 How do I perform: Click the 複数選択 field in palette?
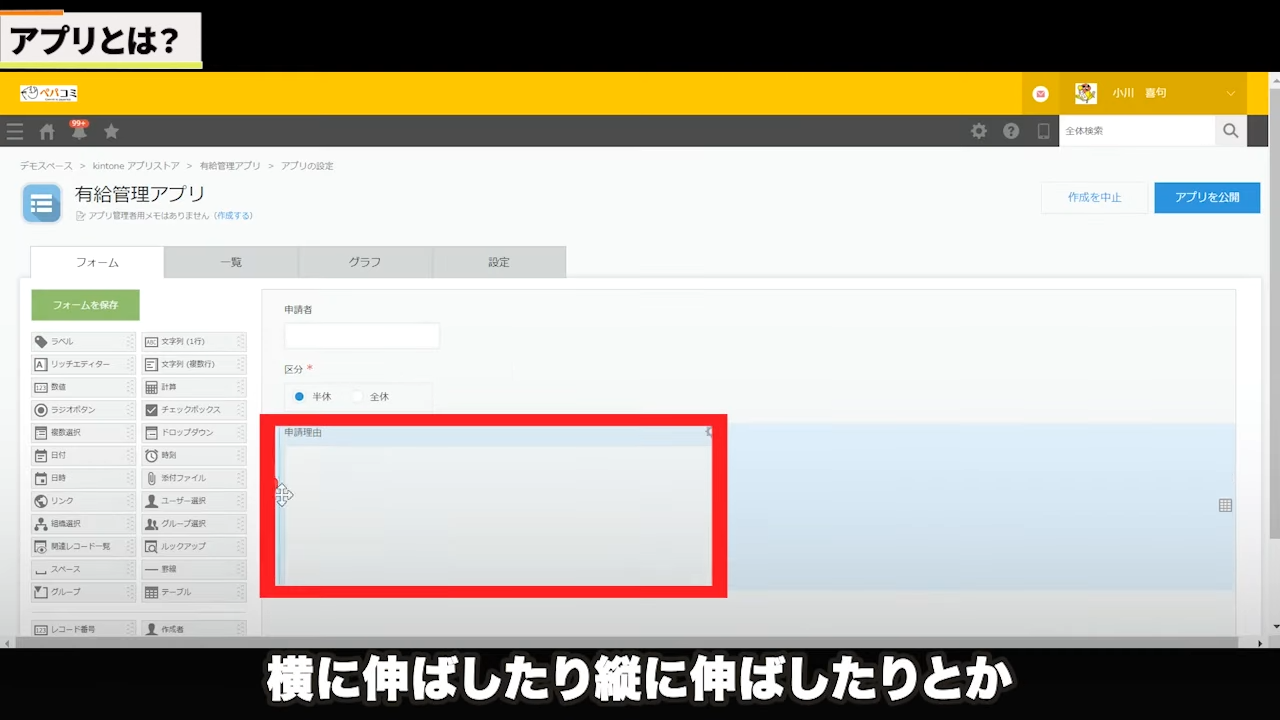tap(80, 433)
